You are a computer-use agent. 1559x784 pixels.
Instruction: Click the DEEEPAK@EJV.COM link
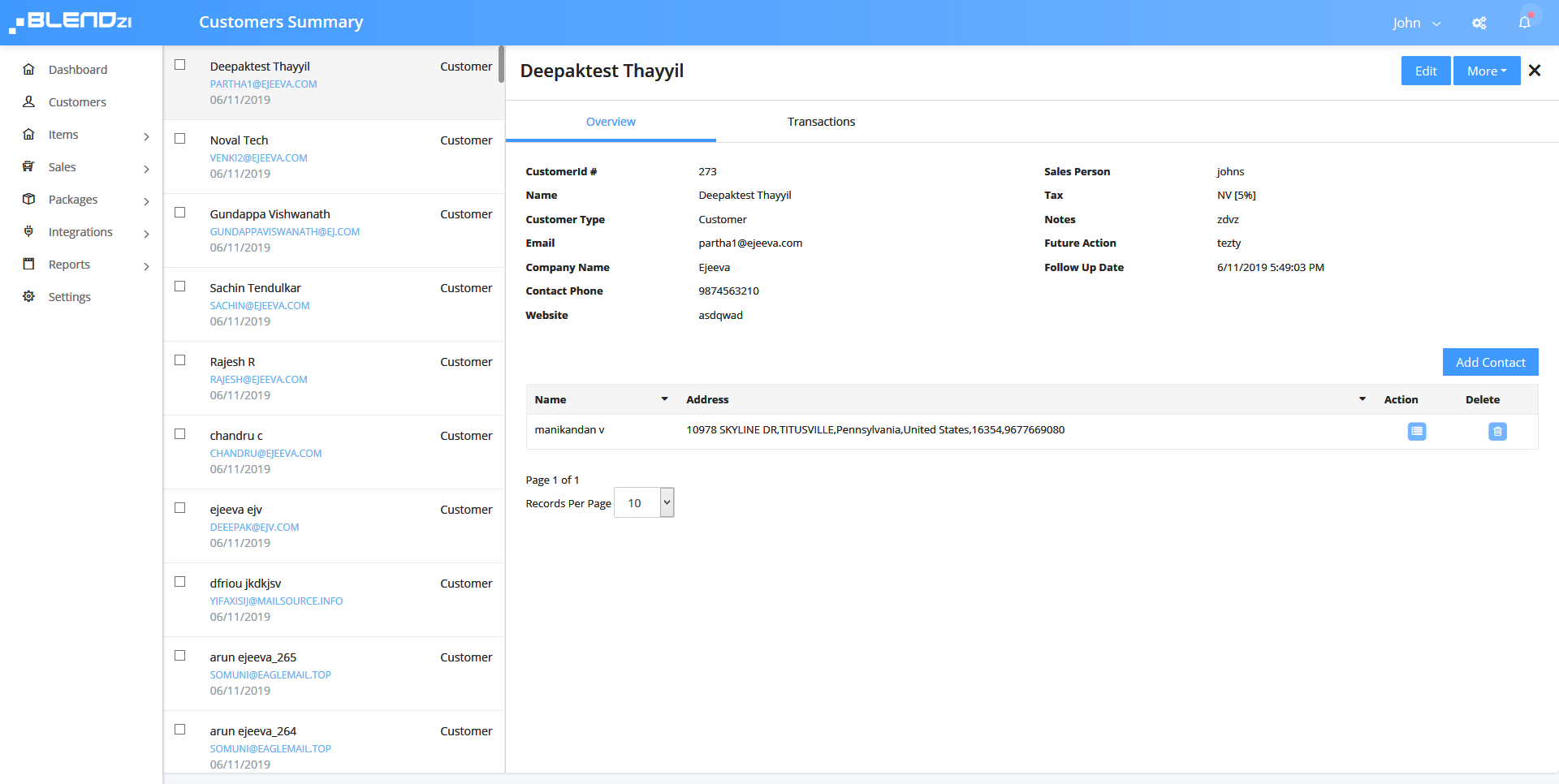[255, 527]
